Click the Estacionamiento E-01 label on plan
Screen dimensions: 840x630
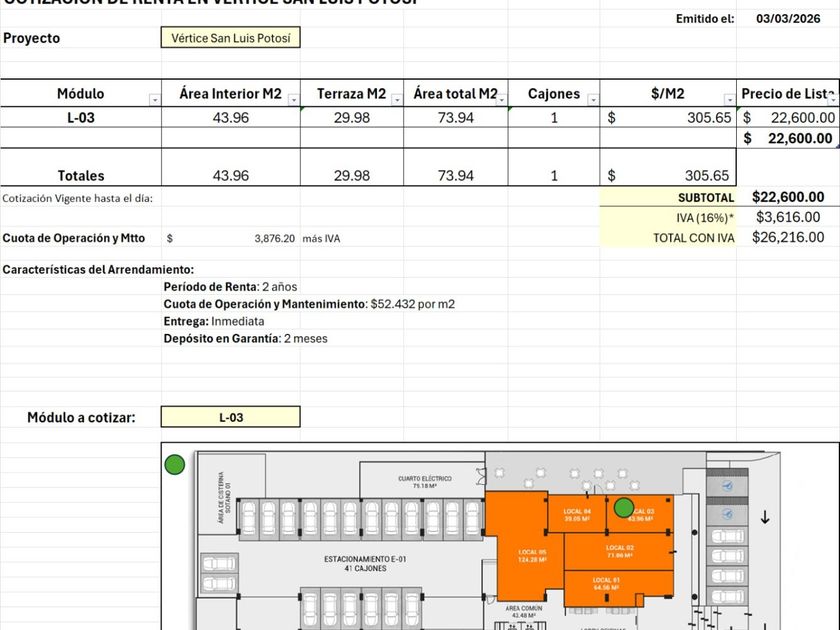click(x=365, y=564)
